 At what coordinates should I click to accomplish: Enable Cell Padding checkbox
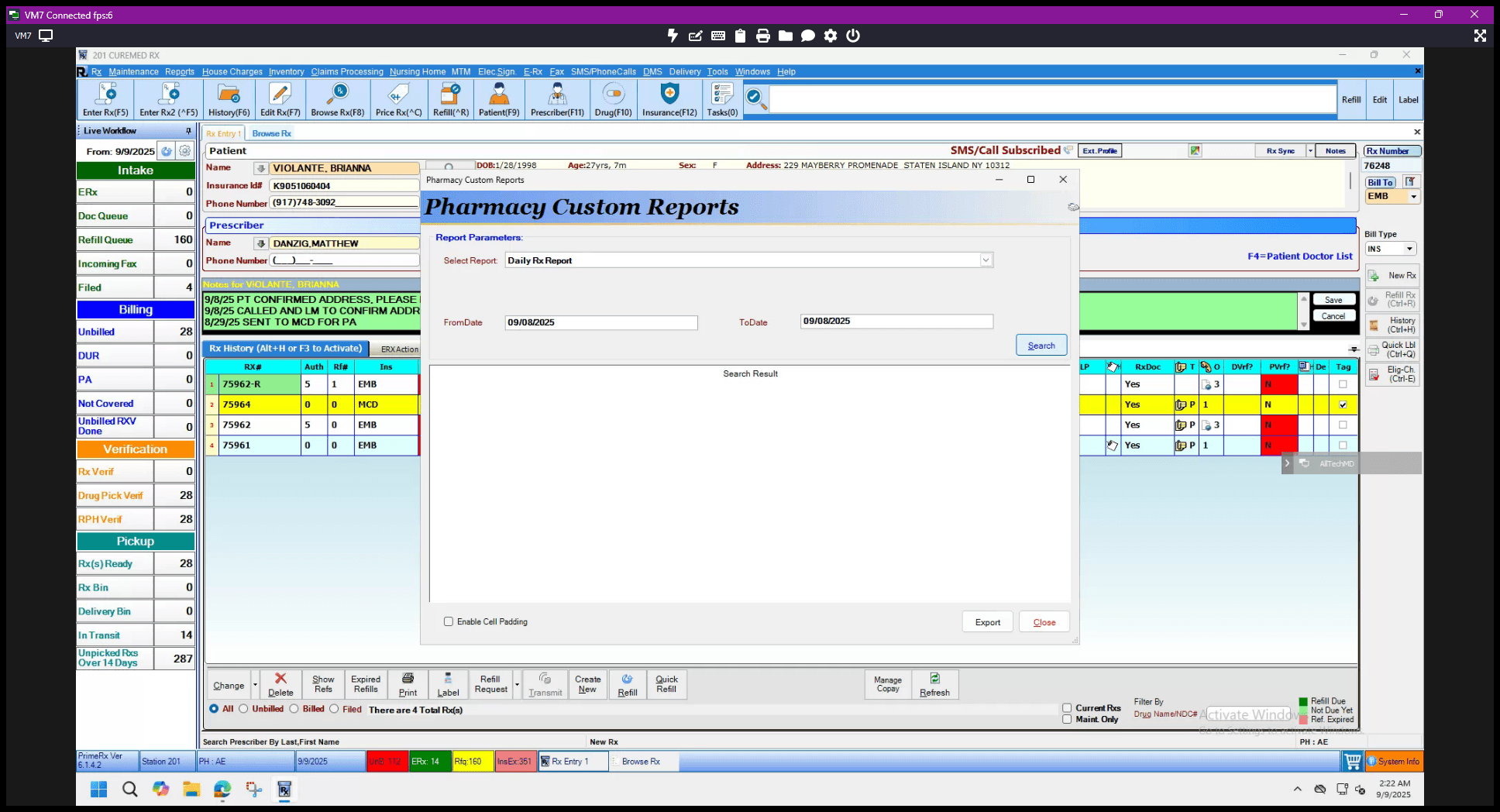pyautogui.click(x=449, y=621)
